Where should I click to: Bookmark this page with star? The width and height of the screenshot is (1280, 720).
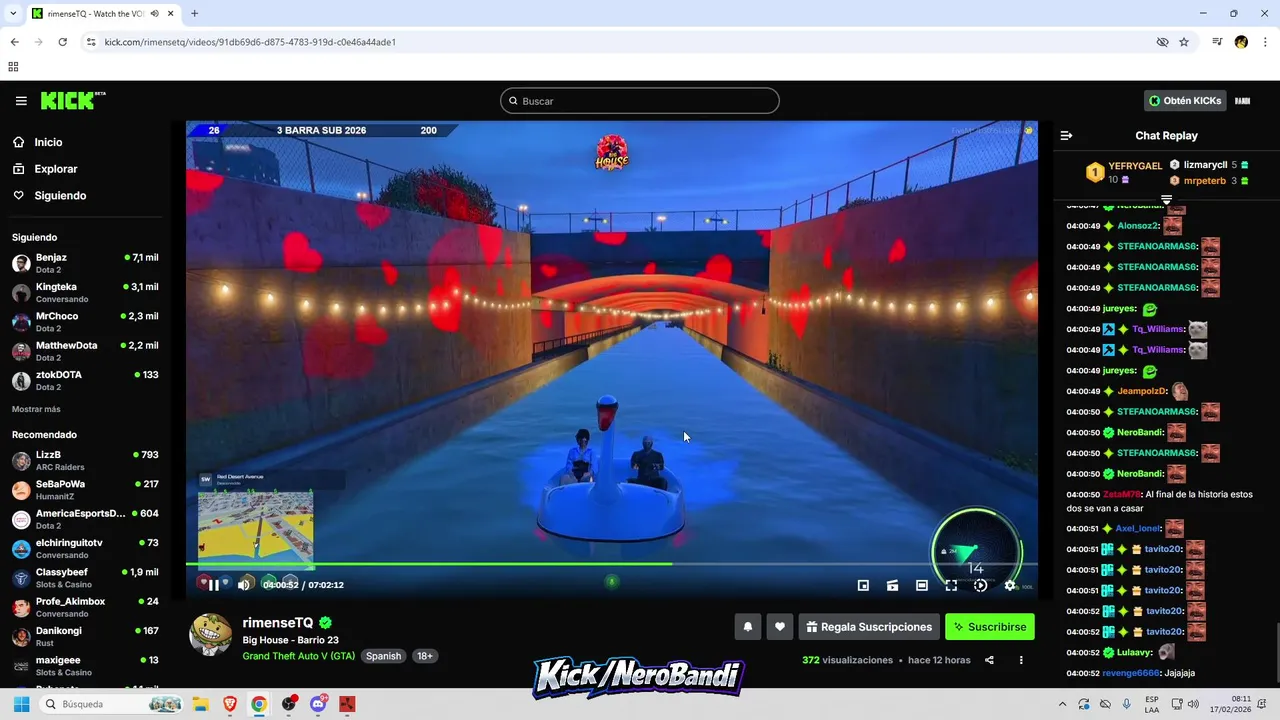pos(1184,42)
